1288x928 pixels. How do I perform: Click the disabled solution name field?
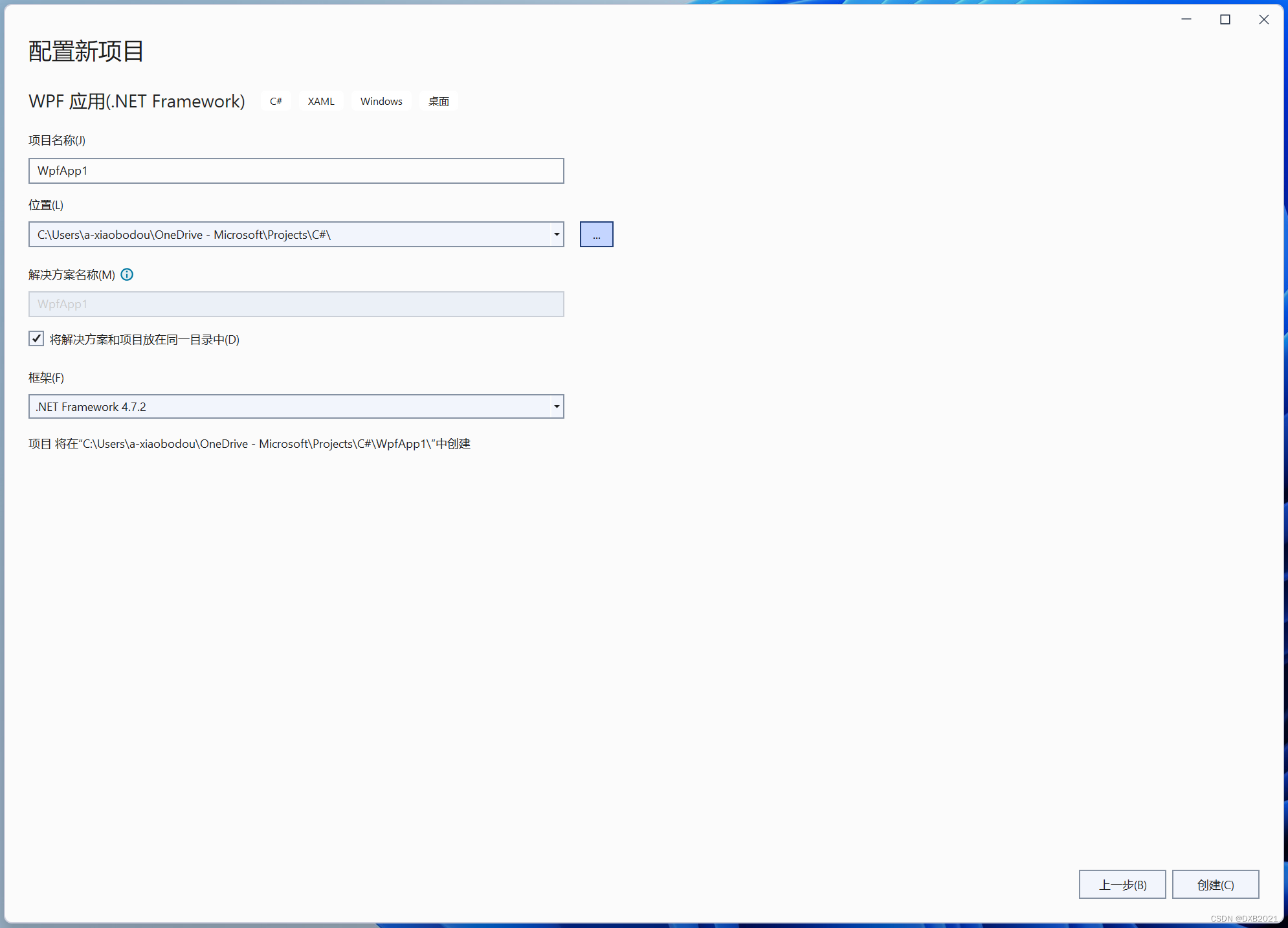[296, 304]
